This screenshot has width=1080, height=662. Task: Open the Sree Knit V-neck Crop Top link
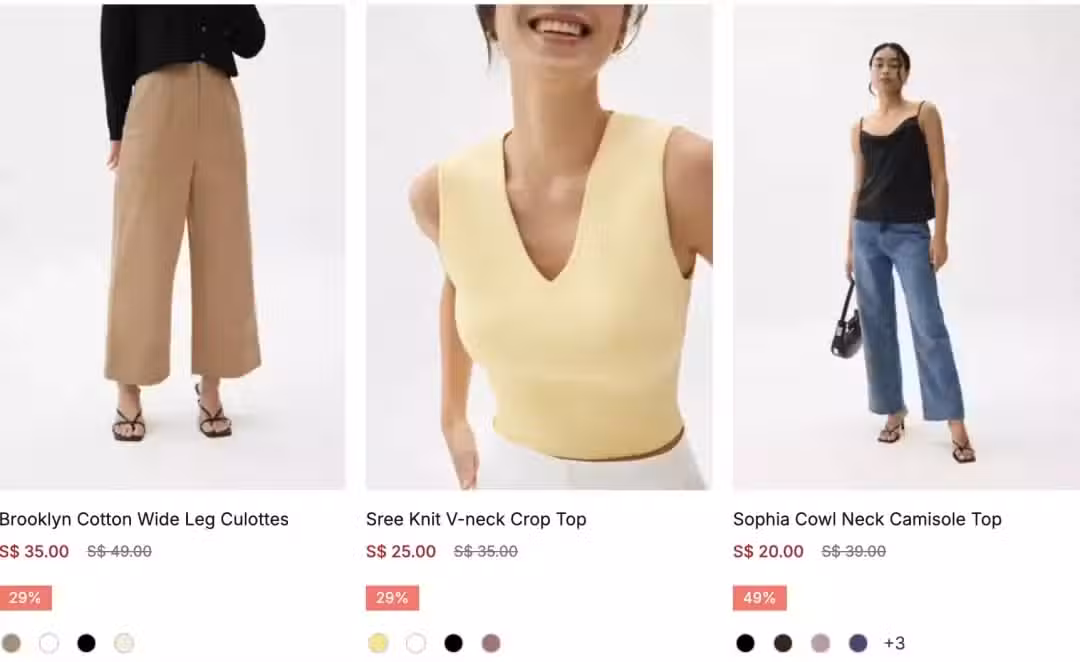pos(476,519)
